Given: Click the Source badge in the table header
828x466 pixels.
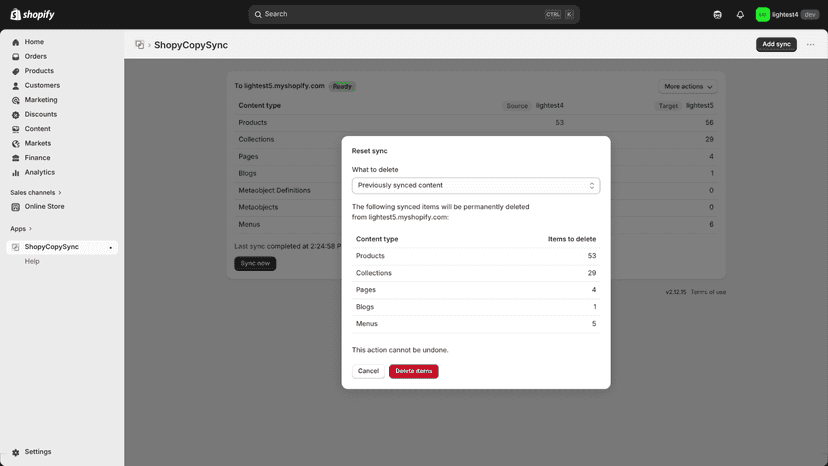Looking at the screenshot, I should pos(517,106).
